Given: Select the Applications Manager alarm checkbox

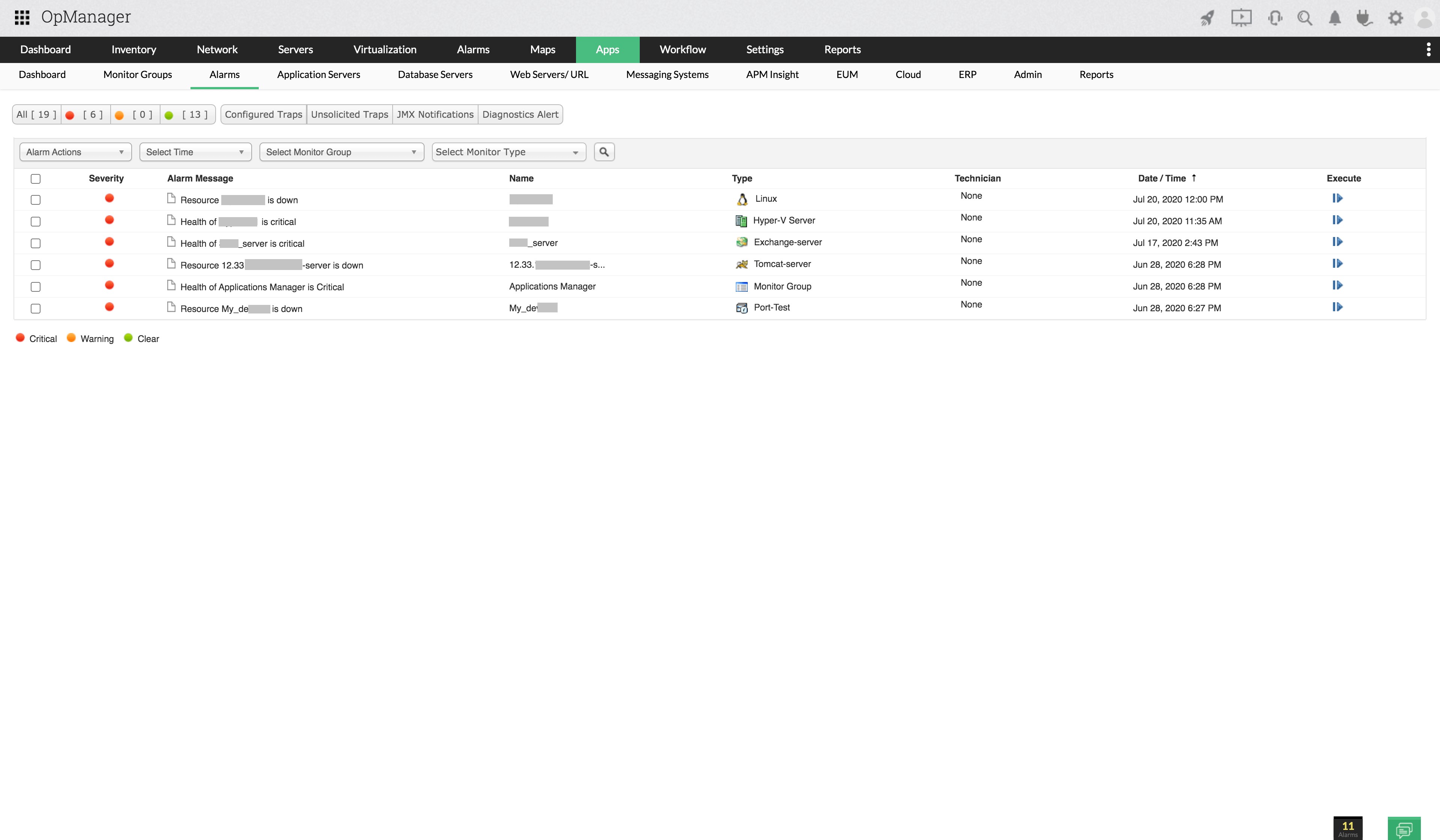Looking at the screenshot, I should 35,287.
